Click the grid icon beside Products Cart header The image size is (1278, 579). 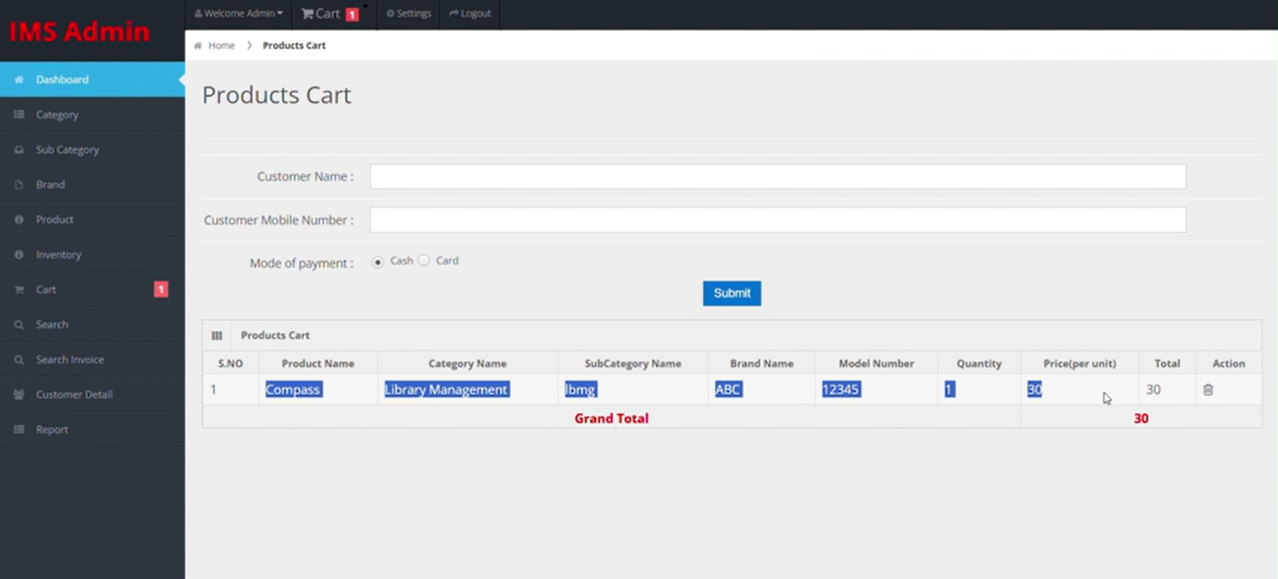coord(217,335)
